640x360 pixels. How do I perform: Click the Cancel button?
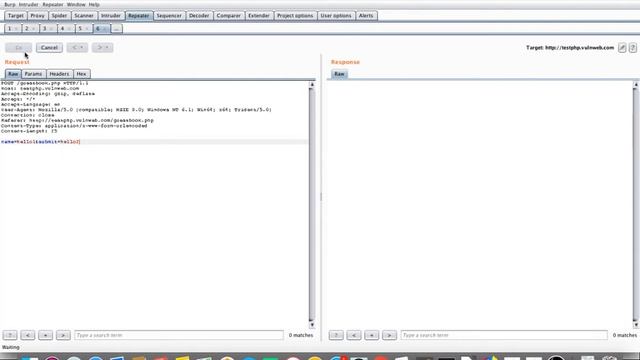tap(49, 48)
